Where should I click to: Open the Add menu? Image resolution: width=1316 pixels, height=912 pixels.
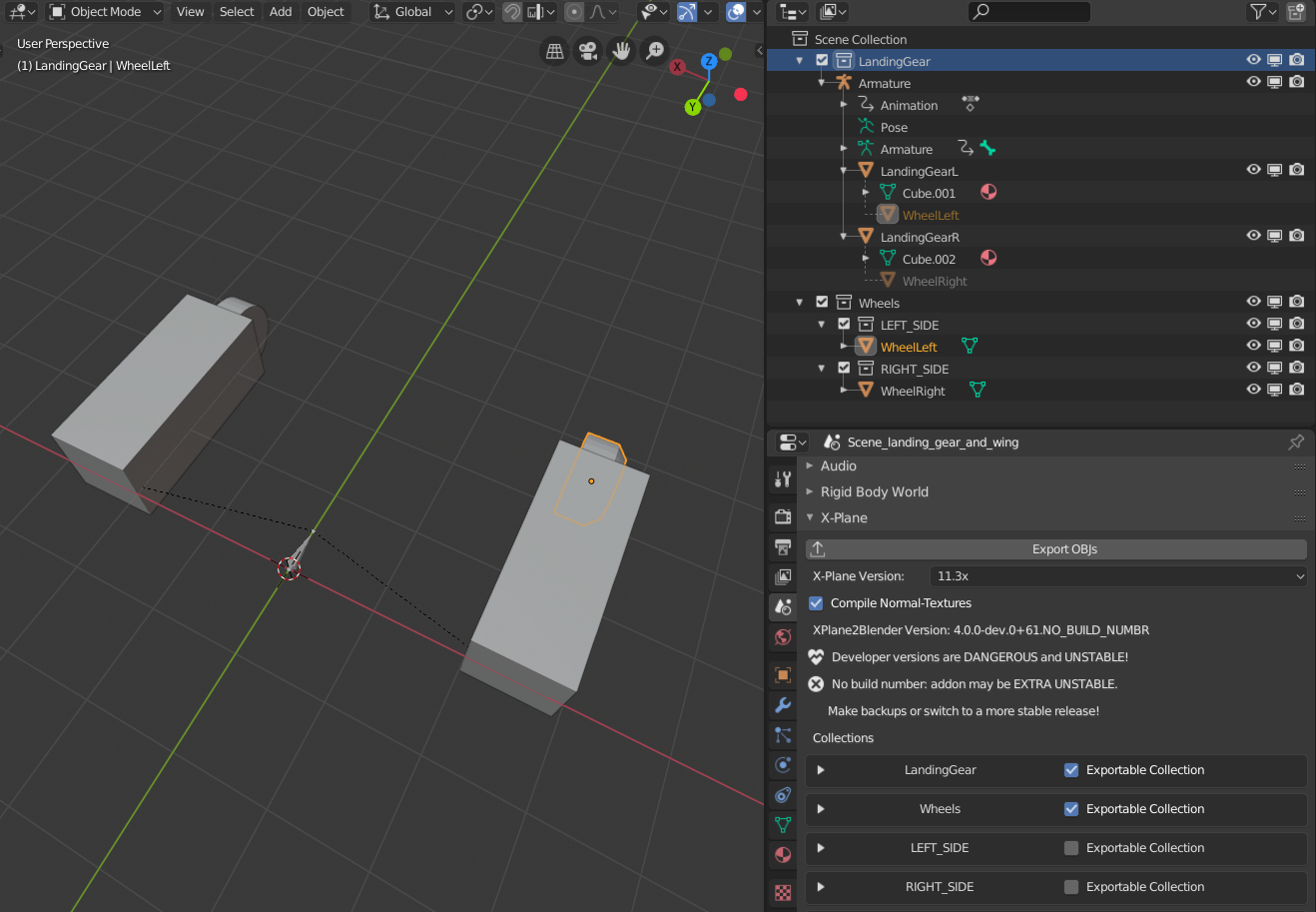coord(281,12)
